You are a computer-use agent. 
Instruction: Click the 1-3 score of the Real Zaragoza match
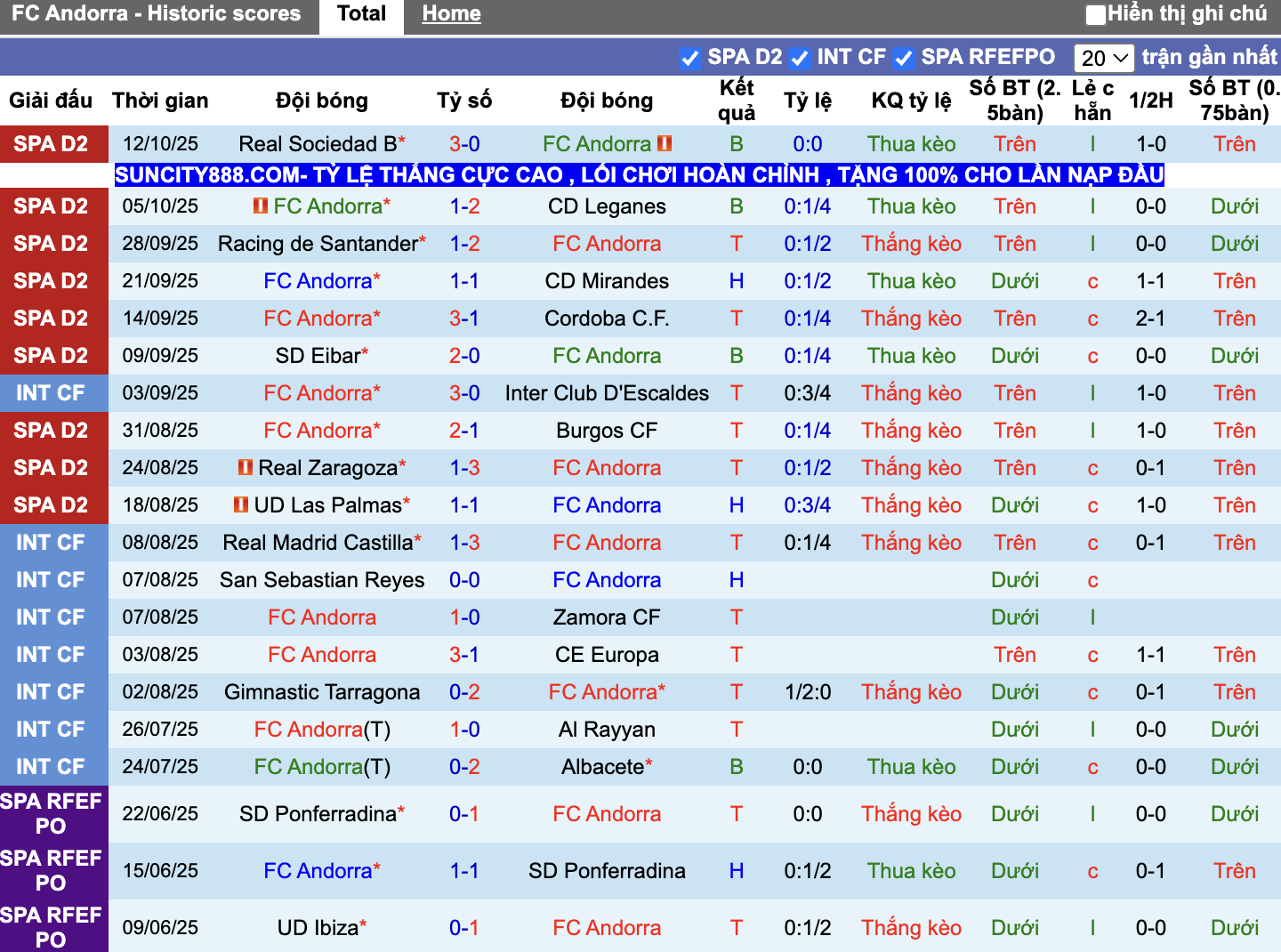(x=464, y=468)
